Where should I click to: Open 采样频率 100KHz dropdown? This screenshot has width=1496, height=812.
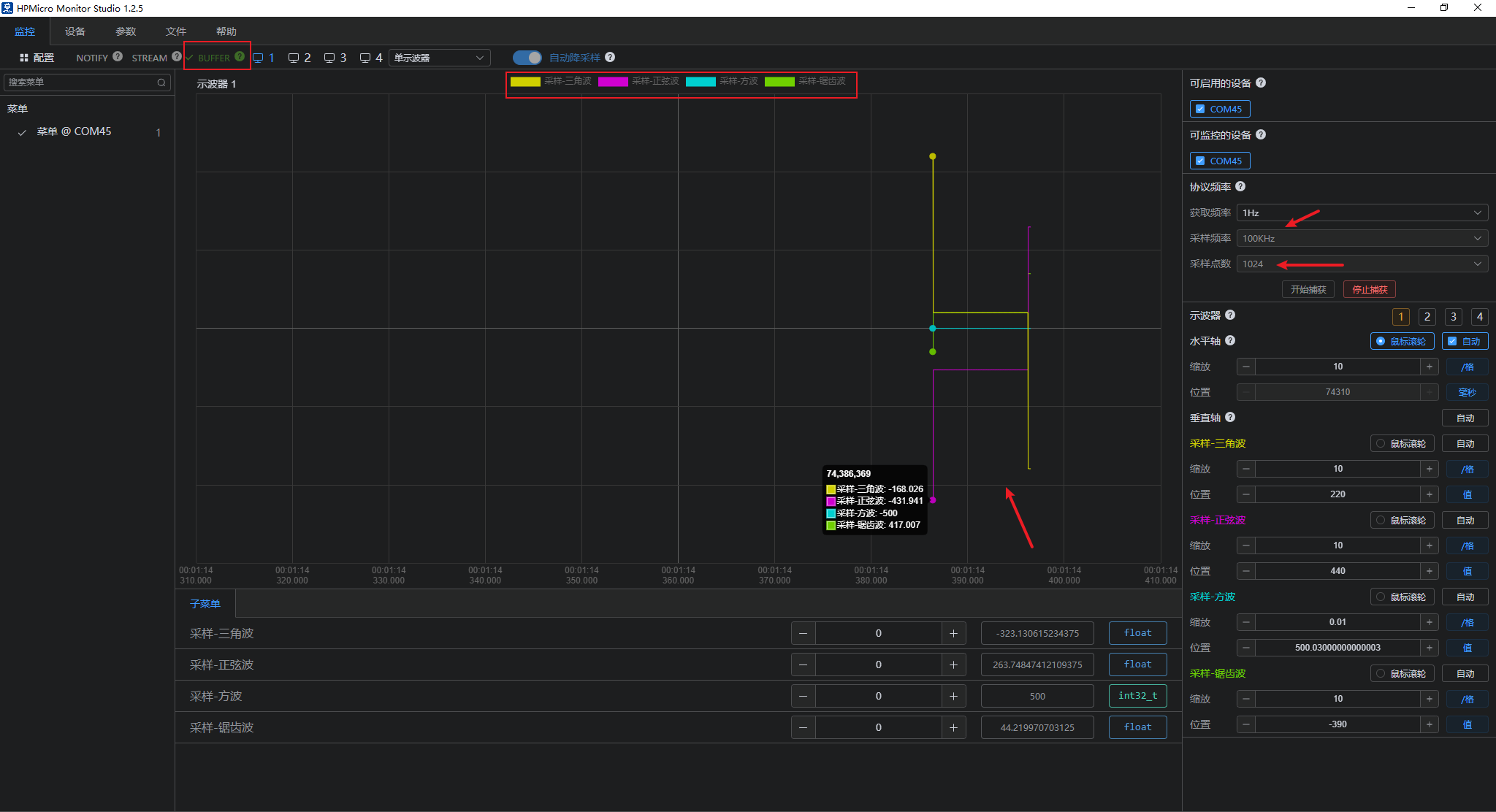pyautogui.click(x=1362, y=238)
